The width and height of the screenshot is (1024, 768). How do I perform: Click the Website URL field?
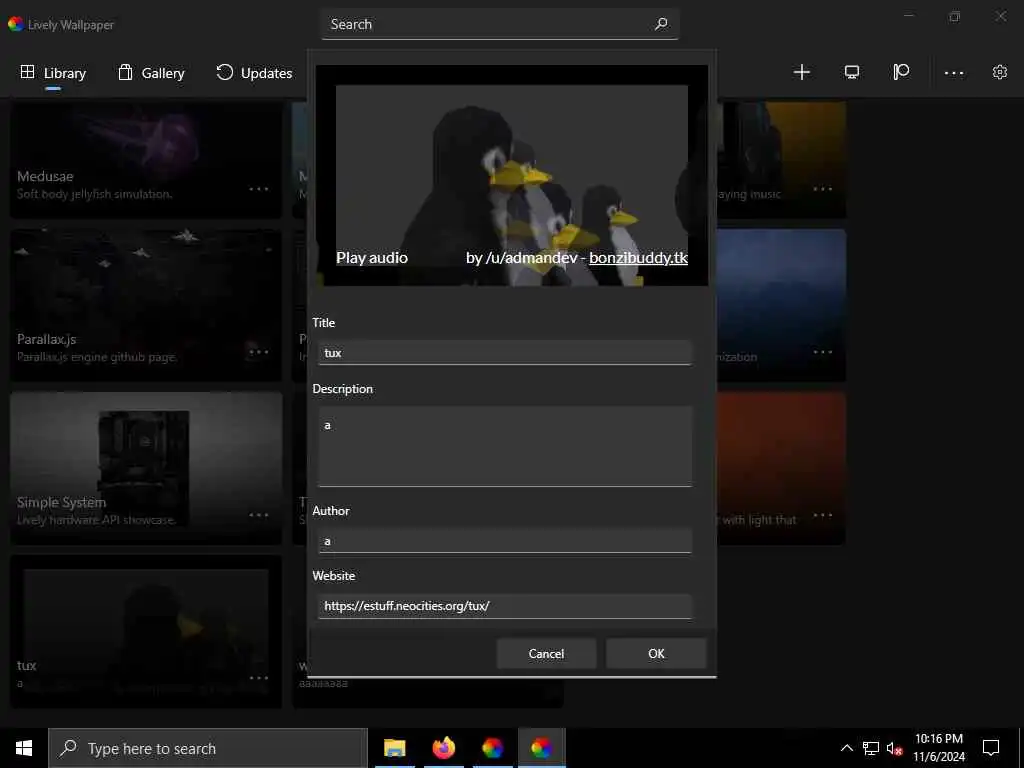tap(505, 606)
